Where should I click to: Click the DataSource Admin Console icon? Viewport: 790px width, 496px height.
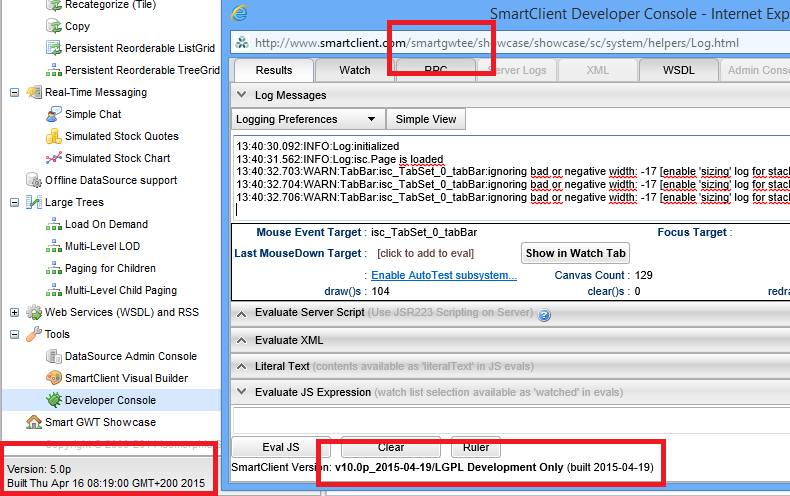(x=54, y=356)
